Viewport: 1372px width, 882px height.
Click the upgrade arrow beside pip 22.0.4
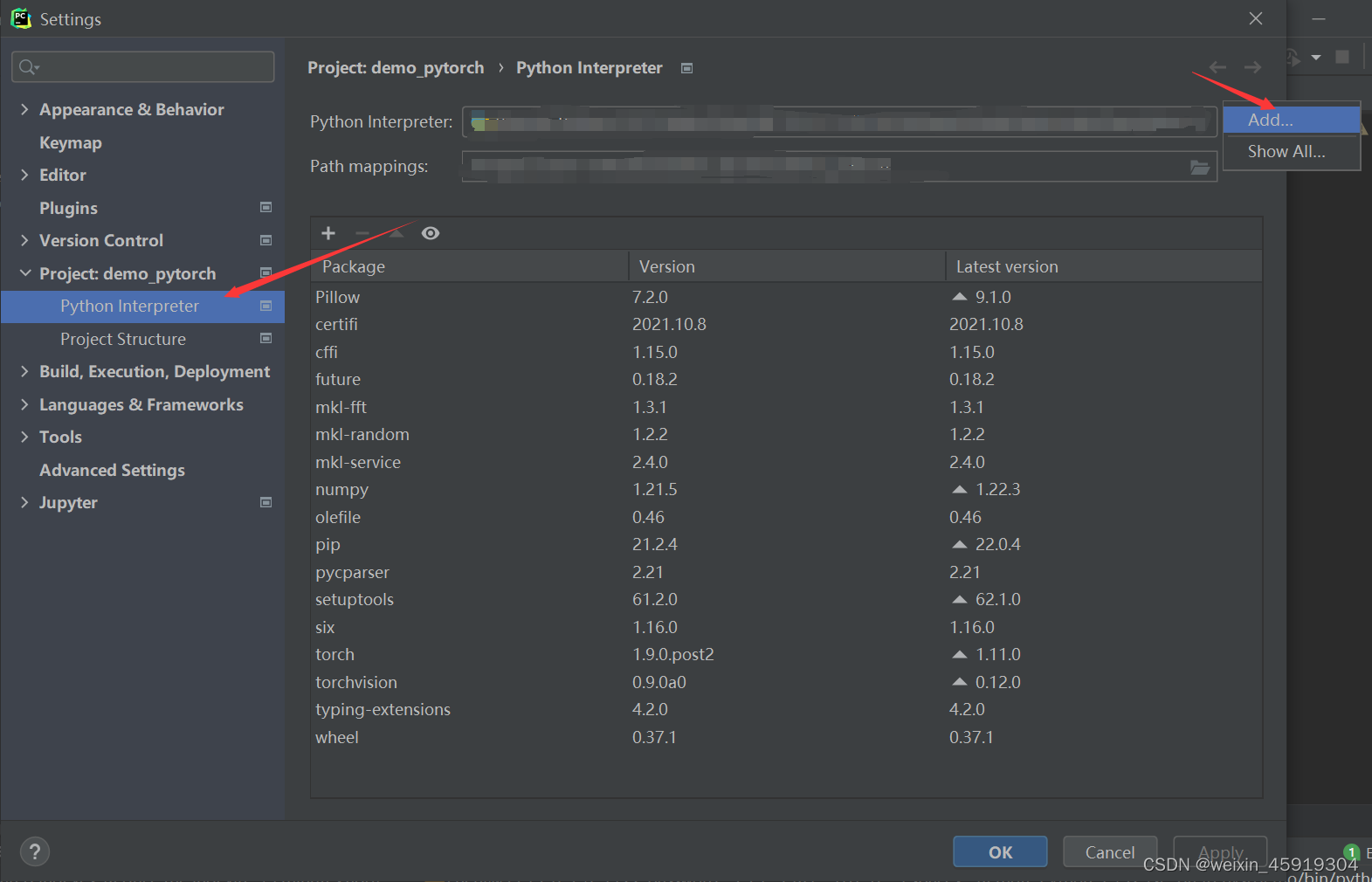(960, 544)
